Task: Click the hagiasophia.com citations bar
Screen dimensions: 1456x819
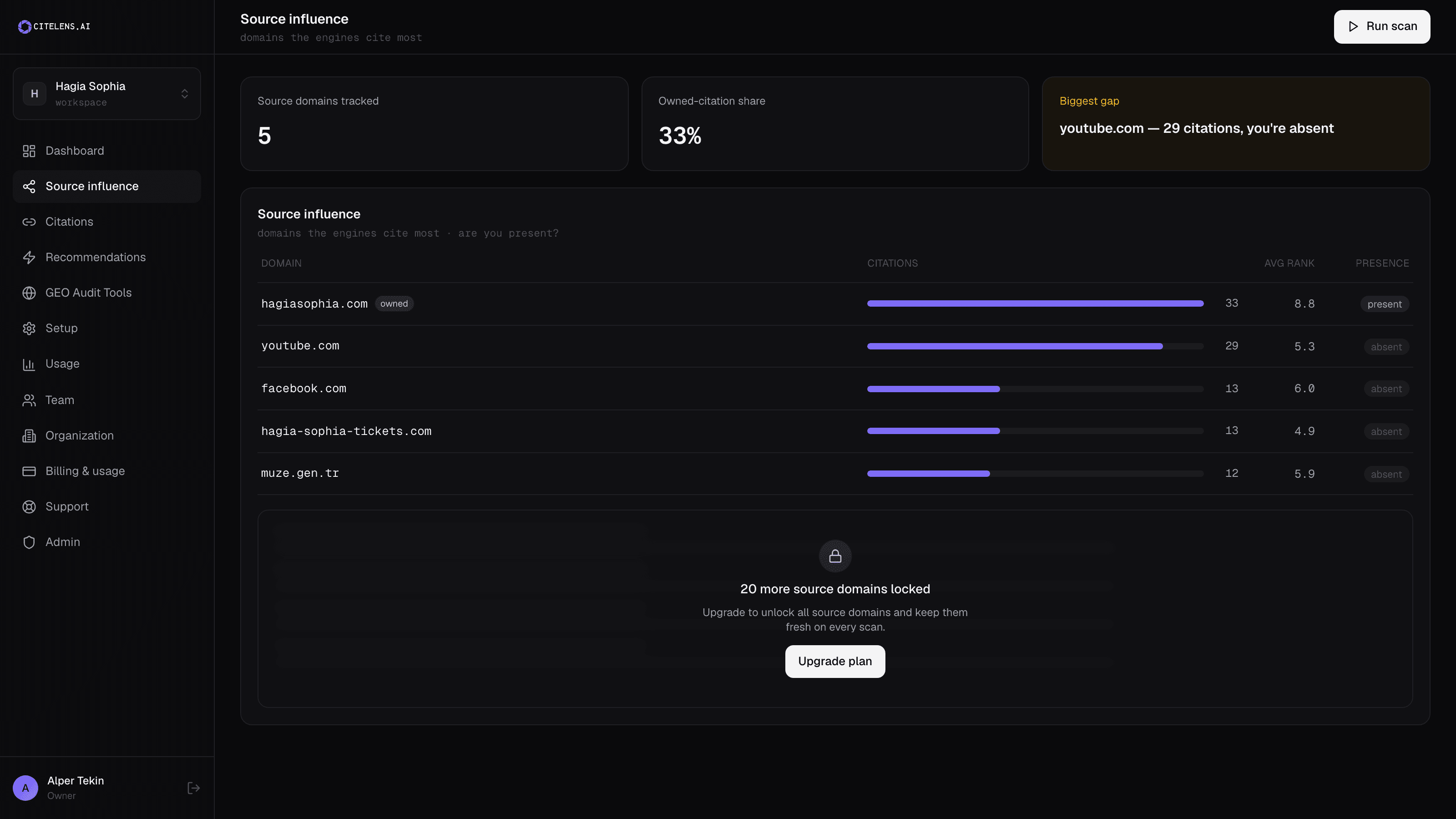Action: pyautogui.click(x=1035, y=303)
